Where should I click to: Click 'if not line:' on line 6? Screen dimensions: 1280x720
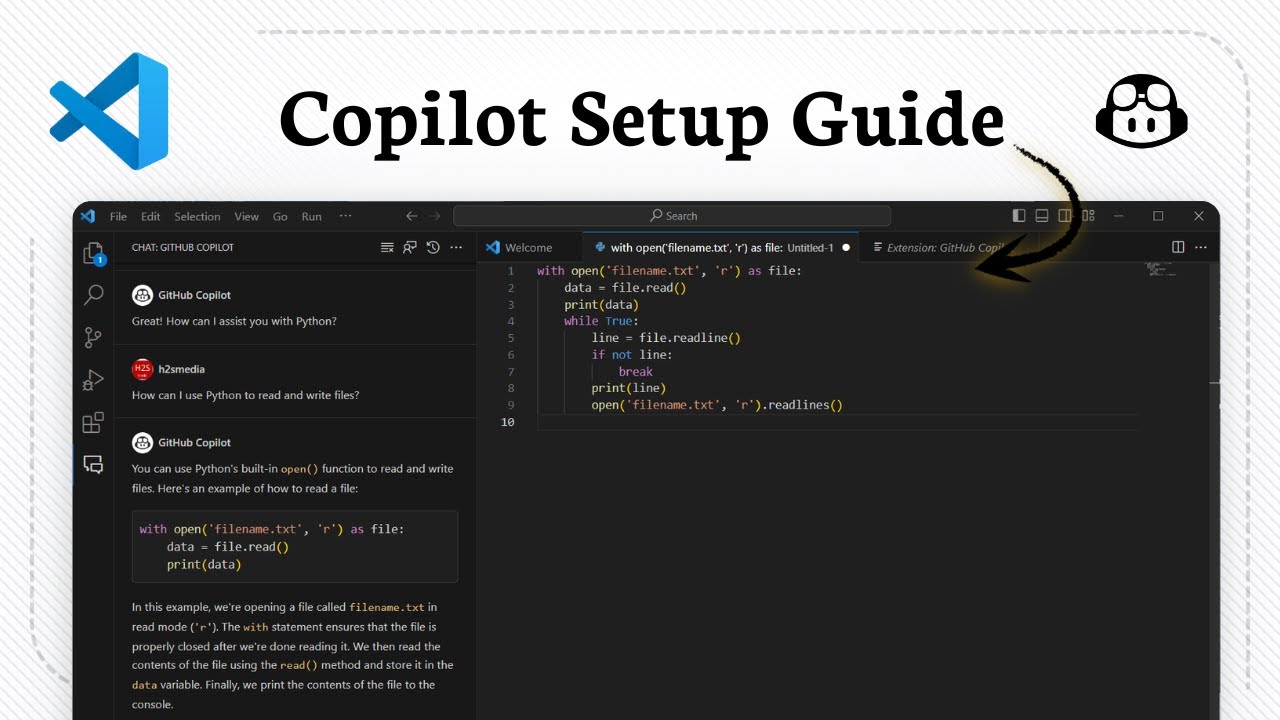point(631,355)
